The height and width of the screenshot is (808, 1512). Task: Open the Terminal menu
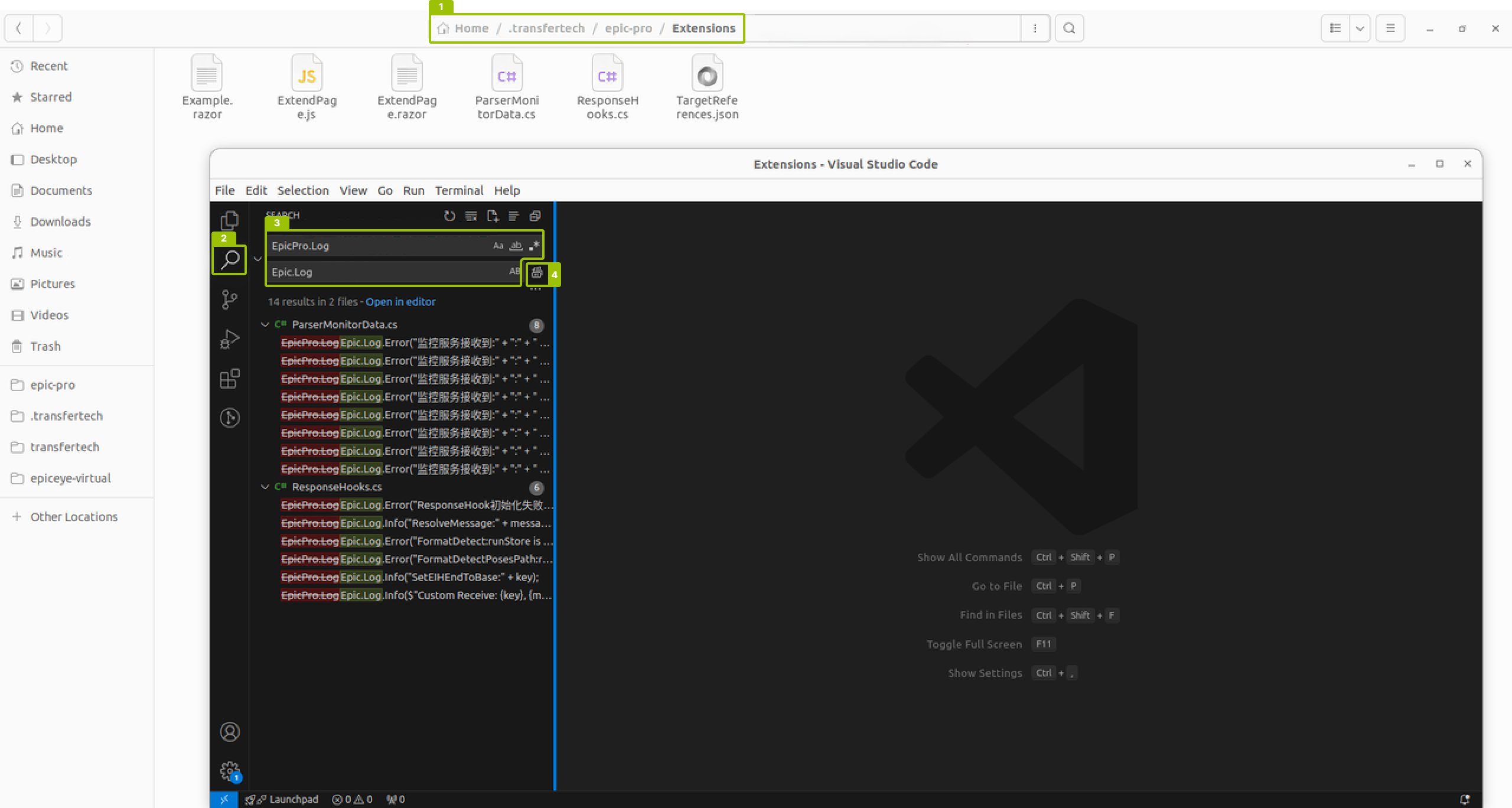pos(459,190)
